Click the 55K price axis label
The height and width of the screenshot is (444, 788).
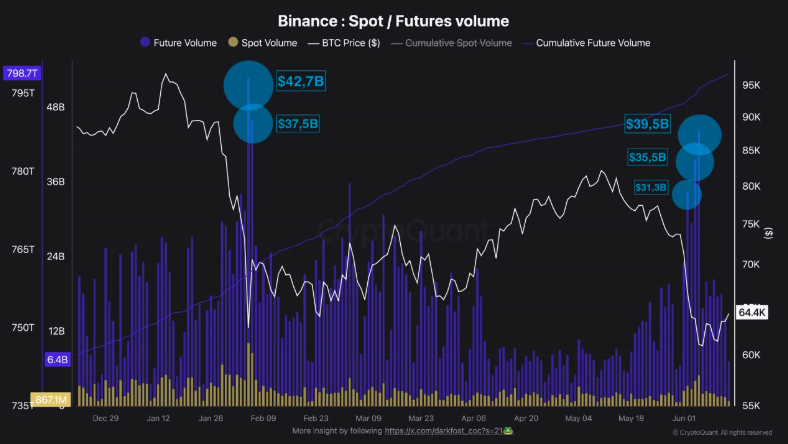751,405
